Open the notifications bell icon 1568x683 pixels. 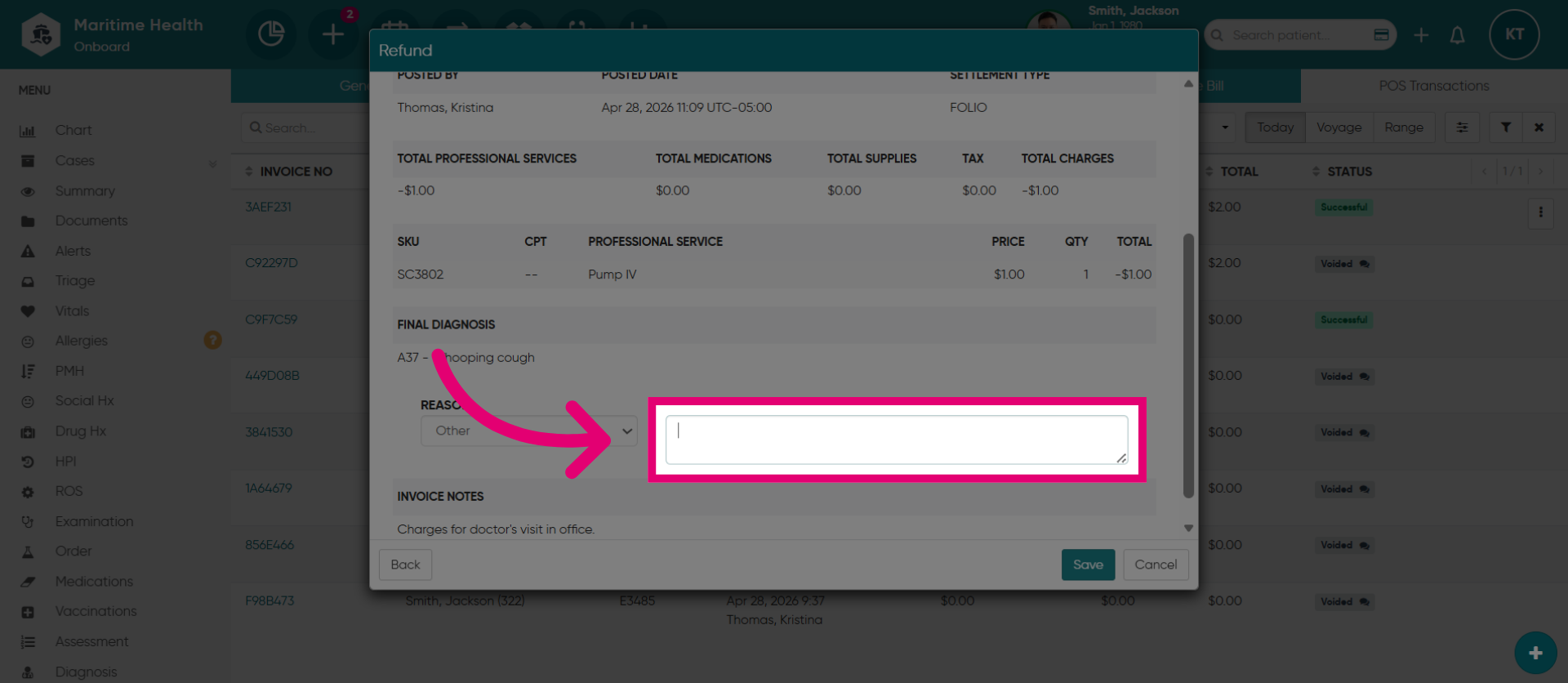[x=1457, y=35]
